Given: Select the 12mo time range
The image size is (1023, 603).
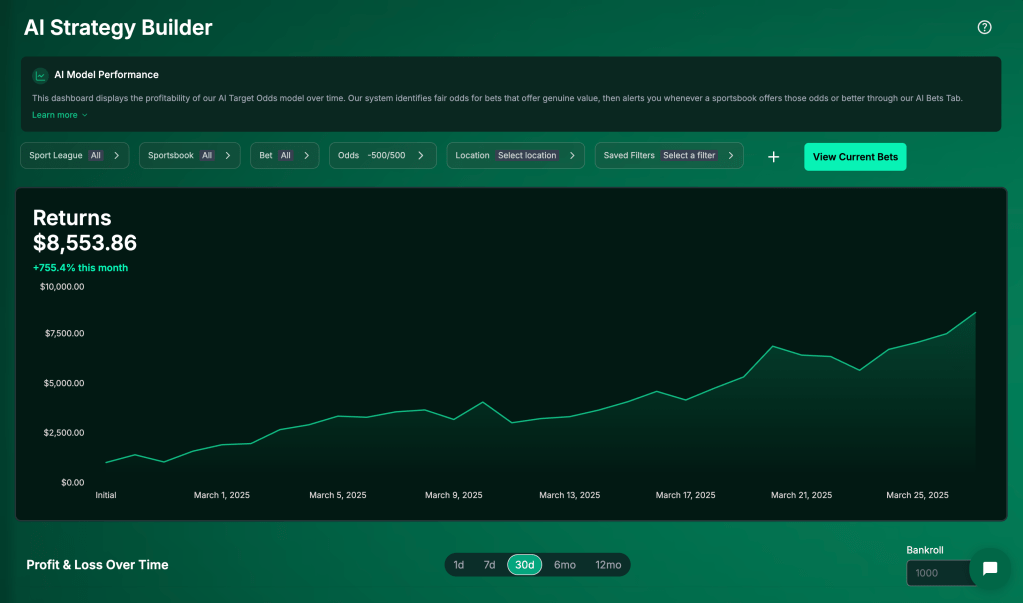Looking at the screenshot, I should pos(608,565).
